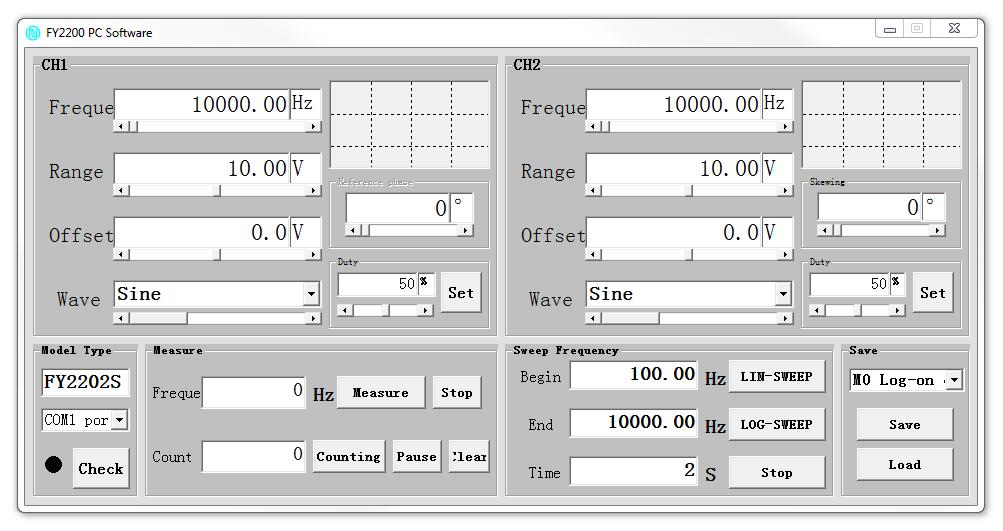1003x531 pixels.
Task: Click CH2 Wave scrollbar left arrow
Action: point(593,318)
